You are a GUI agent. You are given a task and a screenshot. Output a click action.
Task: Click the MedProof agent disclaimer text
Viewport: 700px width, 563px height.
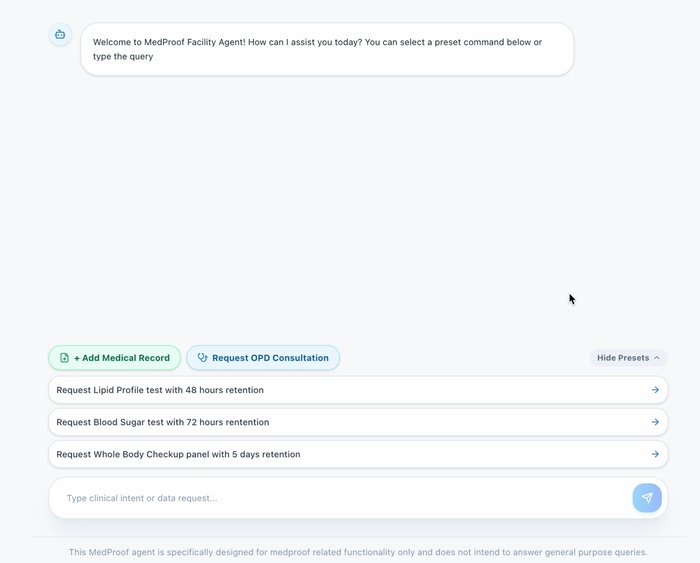click(x=358, y=552)
